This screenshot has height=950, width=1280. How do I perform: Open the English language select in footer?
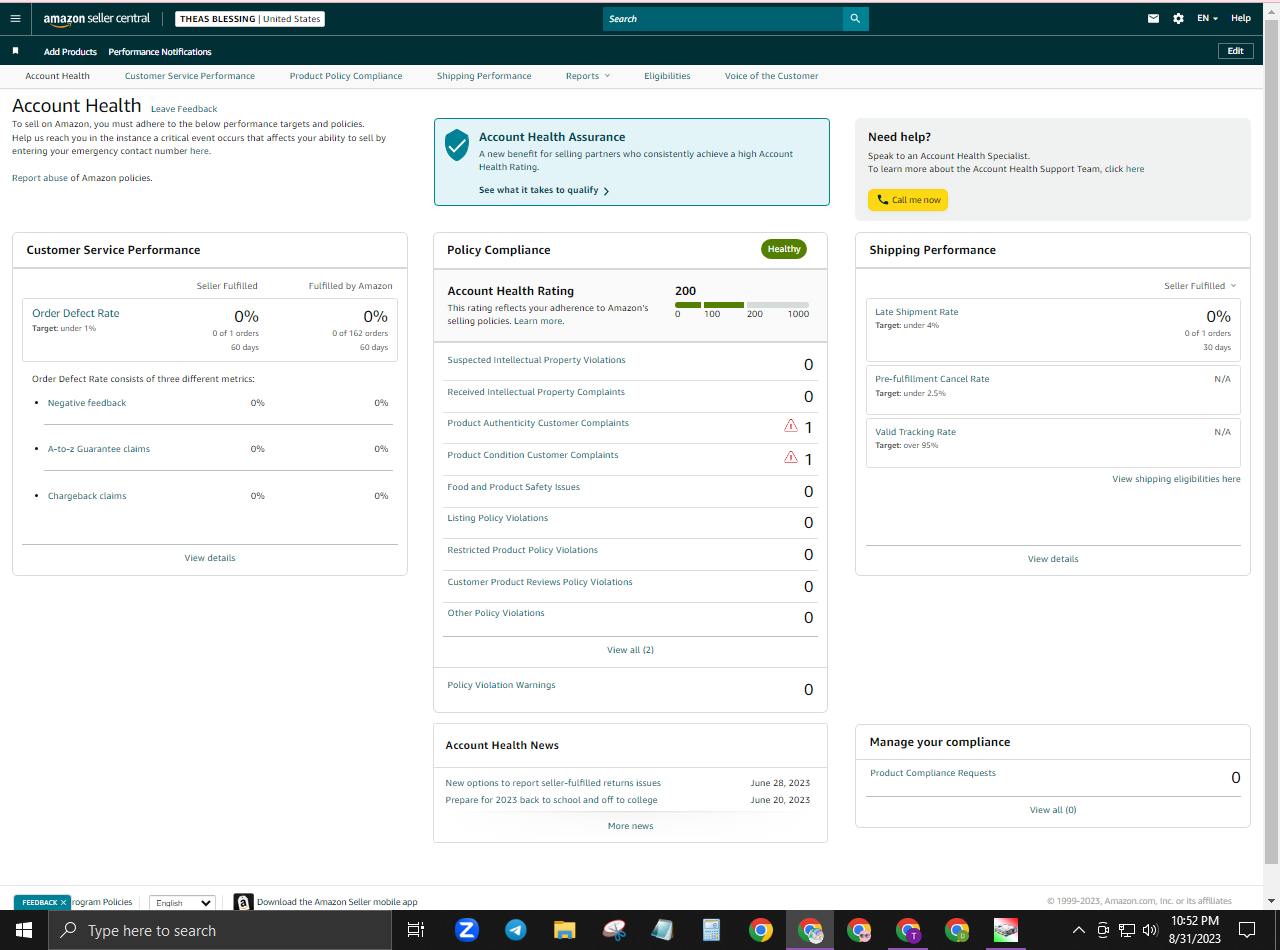point(182,902)
